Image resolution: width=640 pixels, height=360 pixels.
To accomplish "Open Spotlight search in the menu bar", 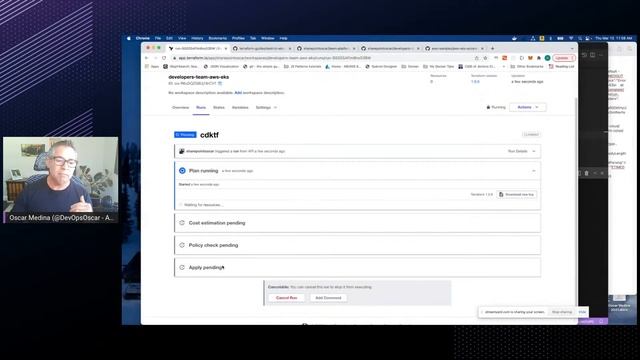I will [580, 38].
